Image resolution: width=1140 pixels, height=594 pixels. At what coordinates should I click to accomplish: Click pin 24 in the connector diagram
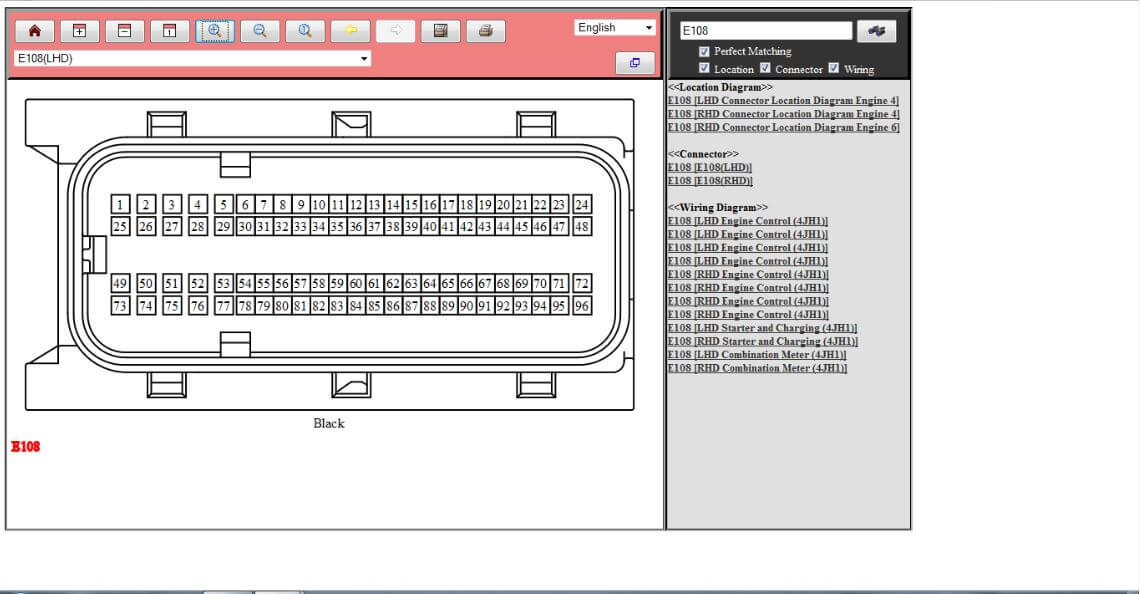[x=581, y=205]
